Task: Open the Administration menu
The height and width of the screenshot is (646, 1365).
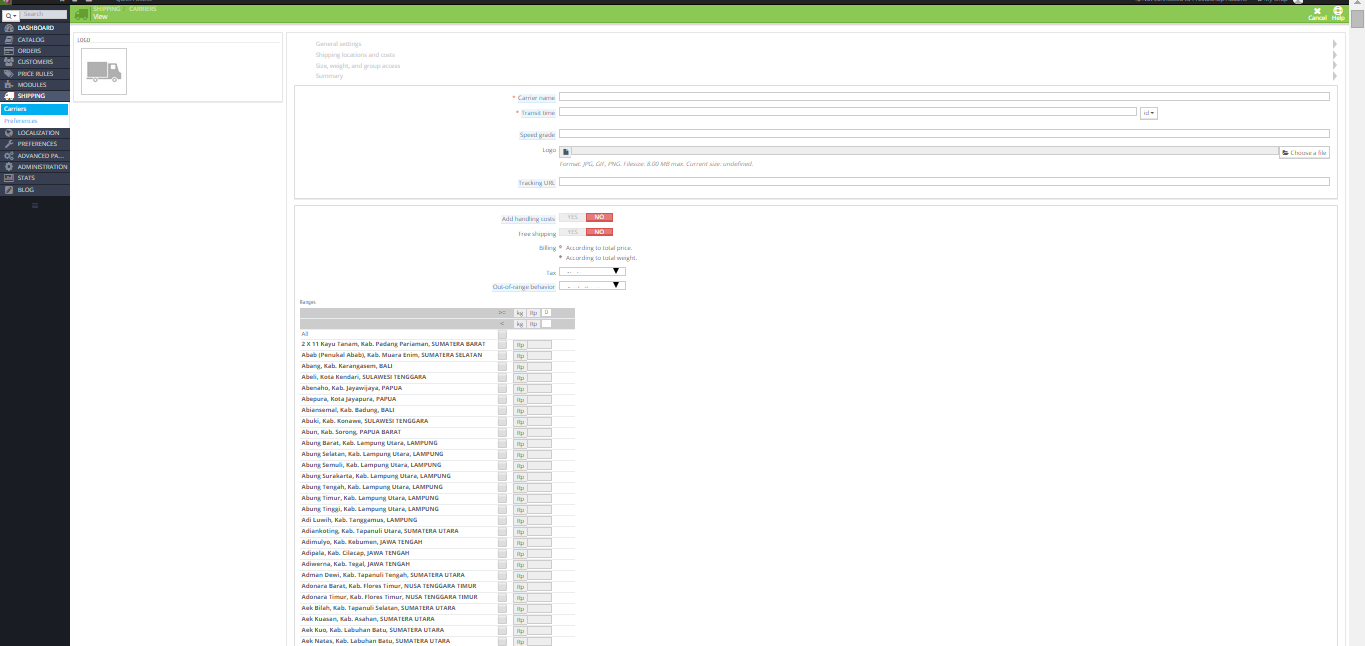Action: pyautogui.click(x=34, y=167)
